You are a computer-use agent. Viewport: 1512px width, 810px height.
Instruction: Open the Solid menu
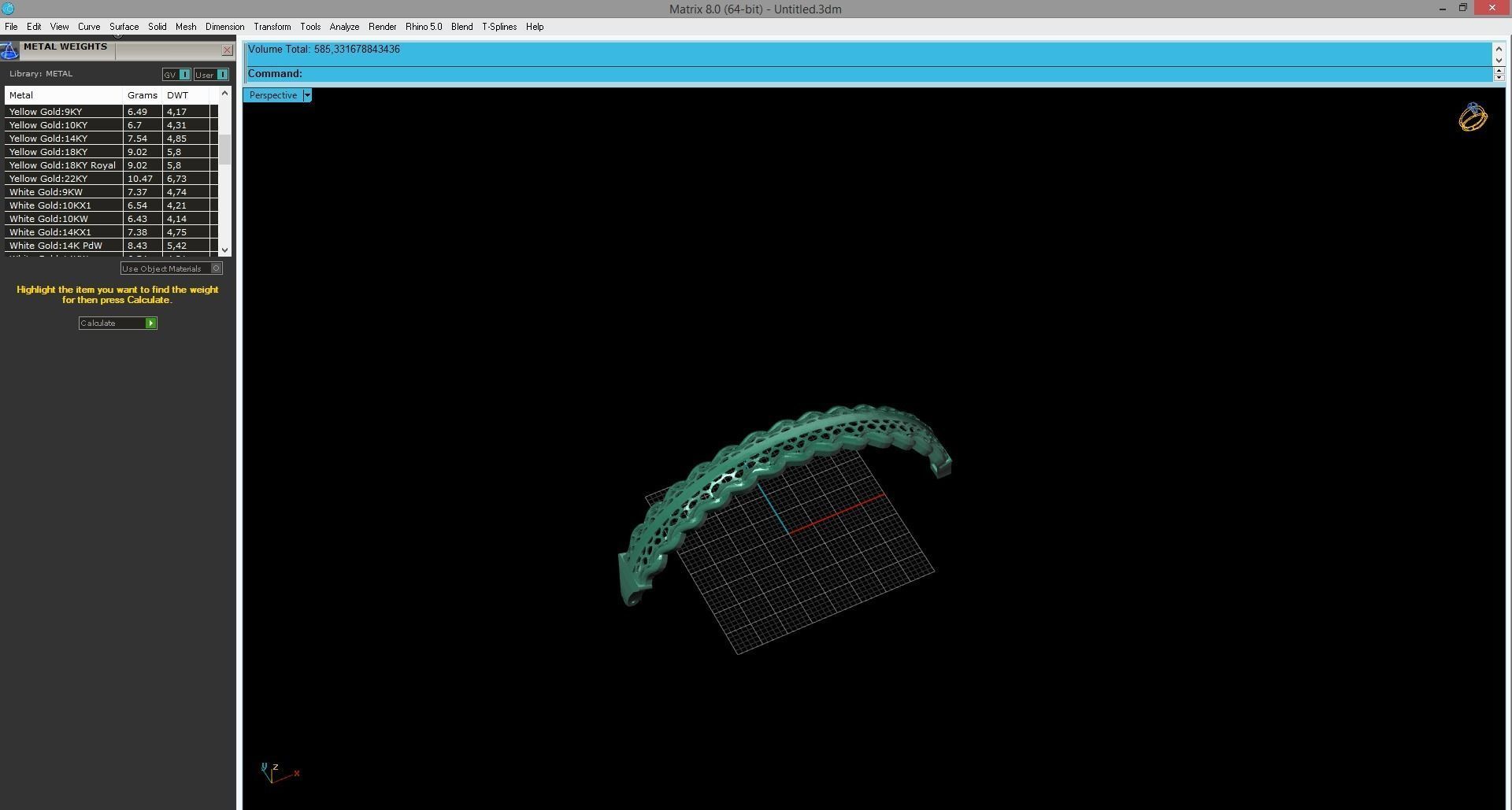click(157, 27)
